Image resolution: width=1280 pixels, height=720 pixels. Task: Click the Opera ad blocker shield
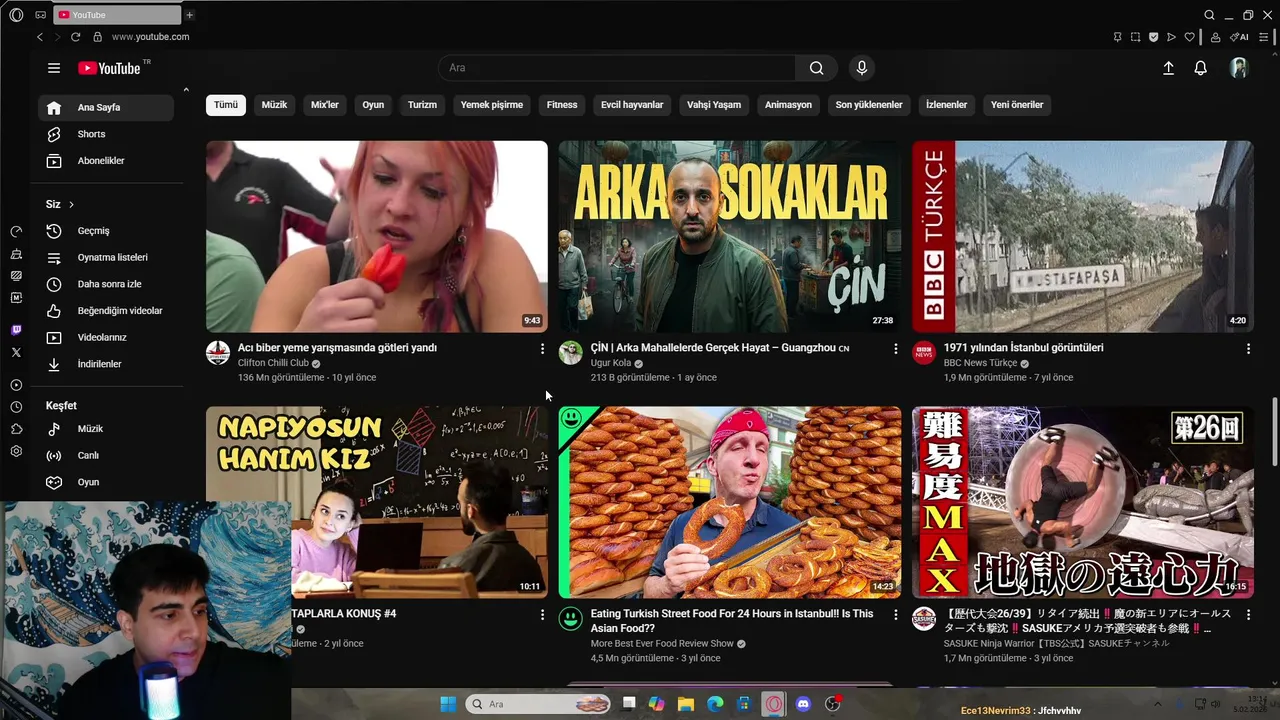click(x=1153, y=37)
